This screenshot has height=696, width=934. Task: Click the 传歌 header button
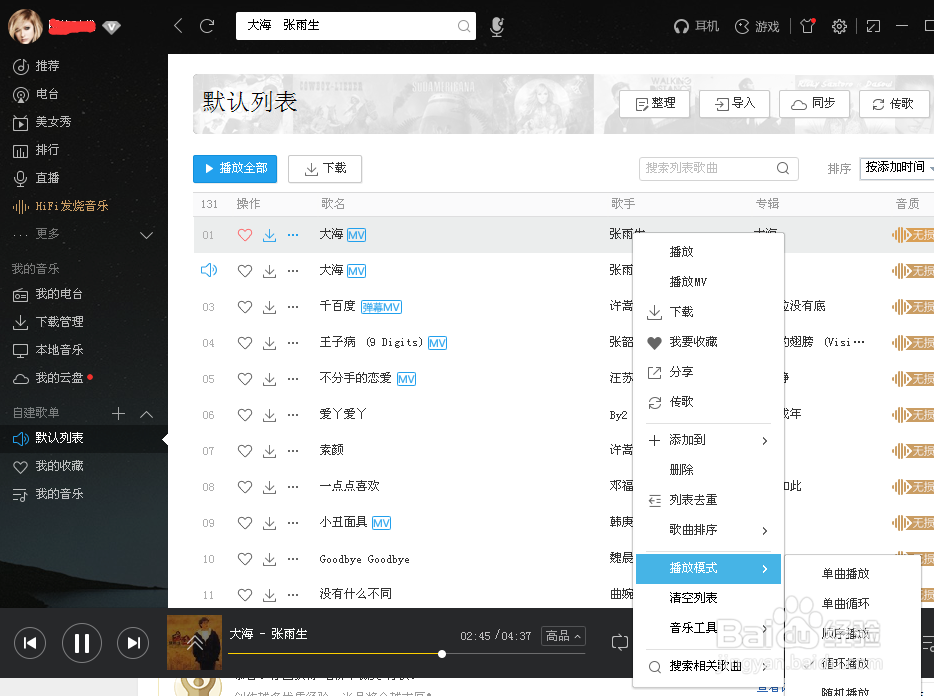click(x=894, y=104)
